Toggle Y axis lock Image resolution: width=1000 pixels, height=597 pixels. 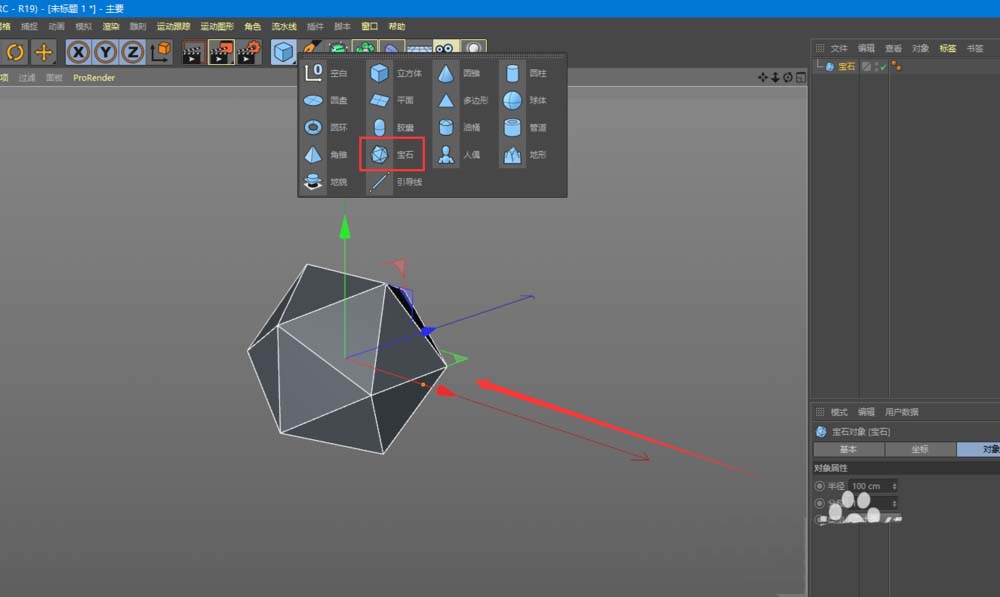(x=105, y=52)
